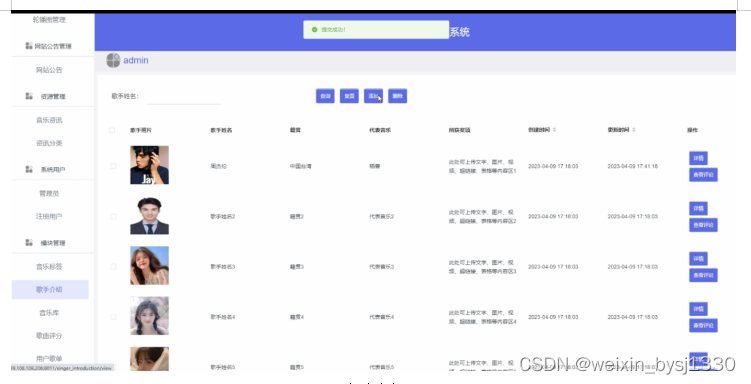Click the 周杰伦 name cell
This screenshot has height=384, width=751.
[x=218, y=166]
